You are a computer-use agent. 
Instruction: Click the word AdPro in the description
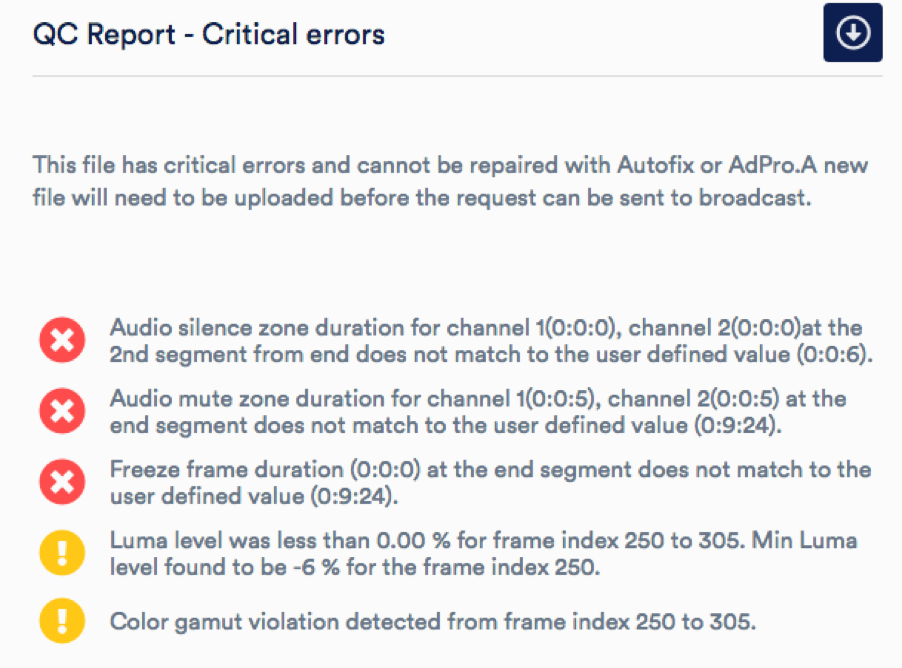(763, 165)
